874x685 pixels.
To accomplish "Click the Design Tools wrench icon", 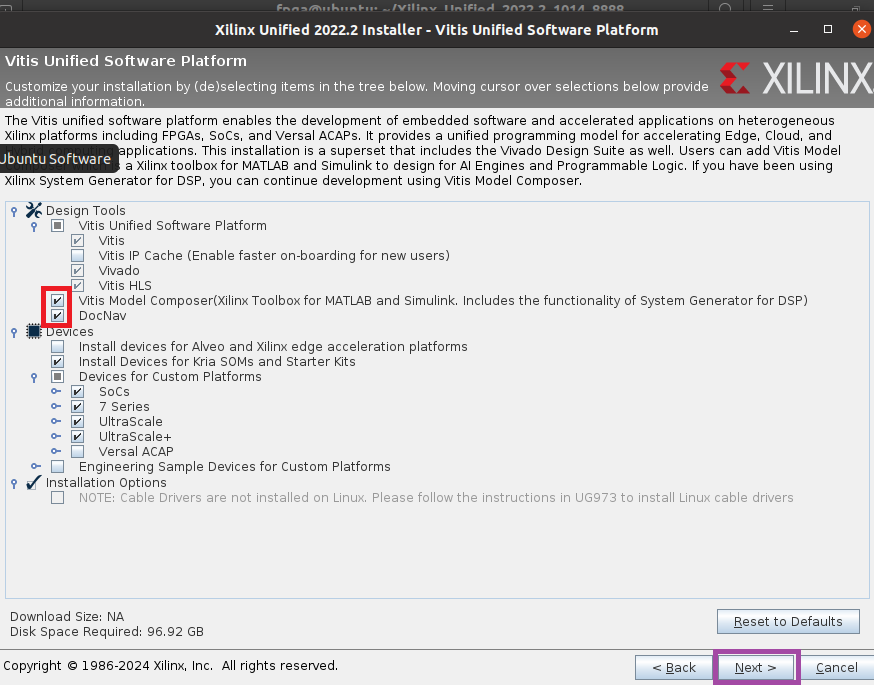I will pos(33,210).
